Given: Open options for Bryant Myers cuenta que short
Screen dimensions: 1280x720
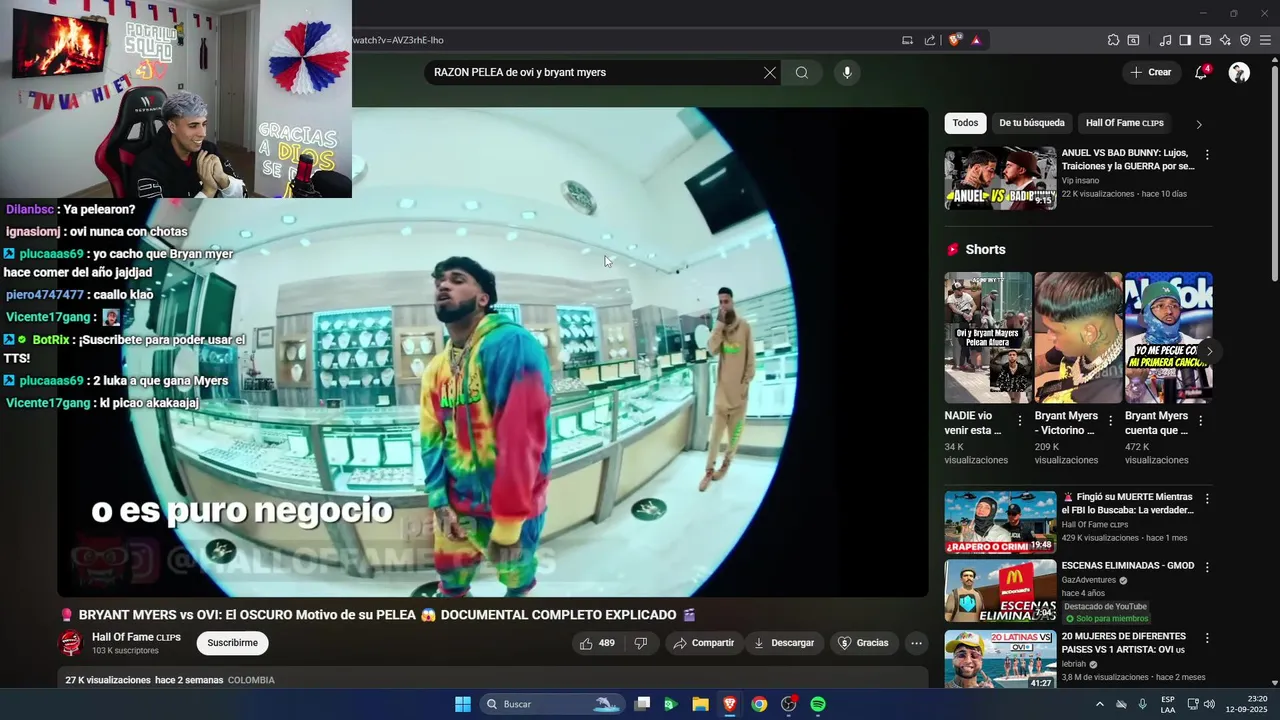Looking at the screenshot, I should point(1200,421).
